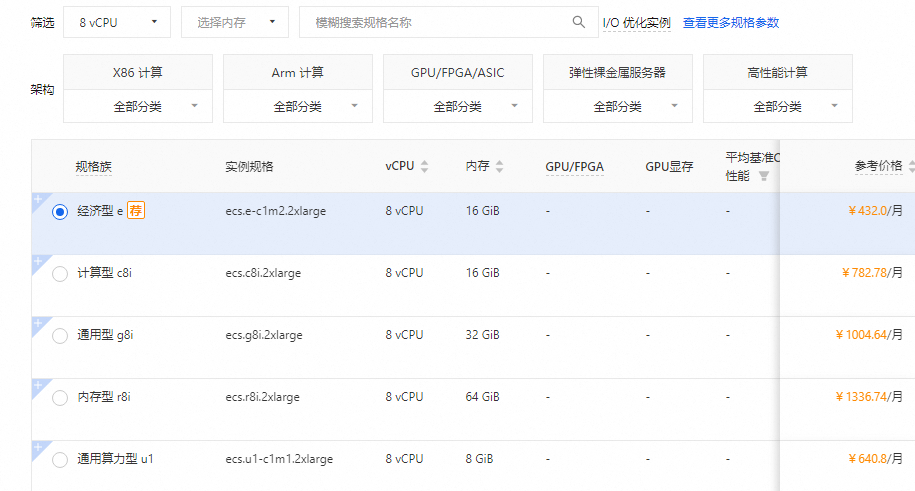Select 计算型 c8i radio button
This screenshot has height=491, width=915.
click(x=60, y=273)
